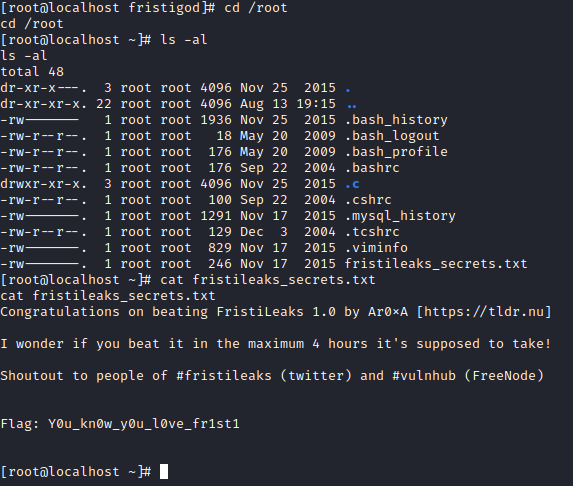The width and height of the screenshot is (573, 486).
Task: Click the .bash_logout file name
Action: pyautogui.click(x=392, y=136)
